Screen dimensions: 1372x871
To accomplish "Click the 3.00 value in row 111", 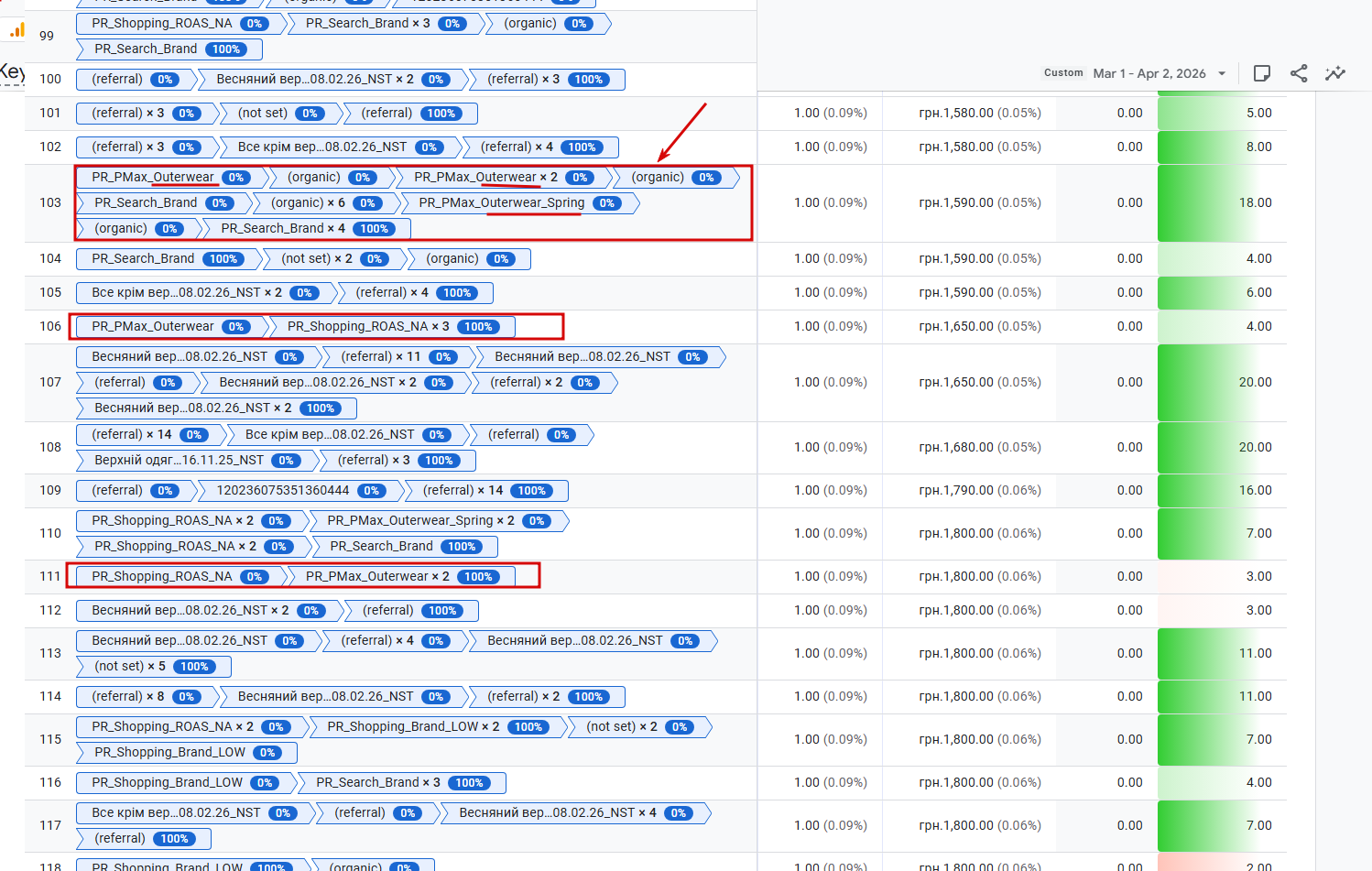I will click(1258, 577).
